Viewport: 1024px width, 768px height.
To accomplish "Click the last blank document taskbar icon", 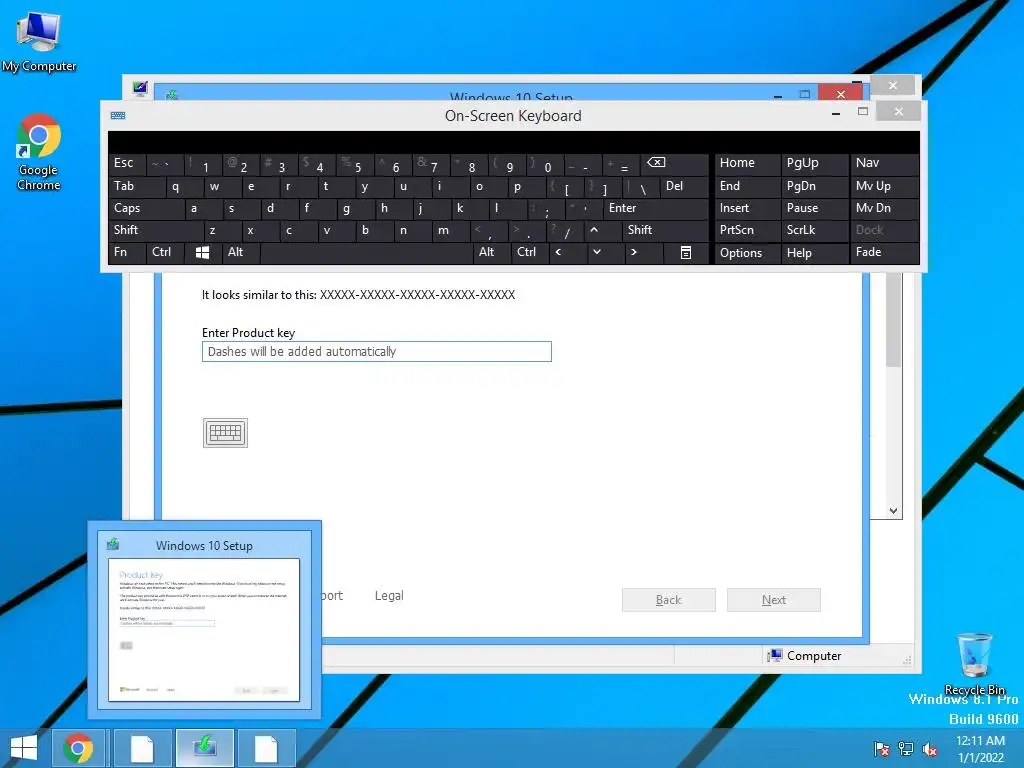I will [x=266, y=748].
